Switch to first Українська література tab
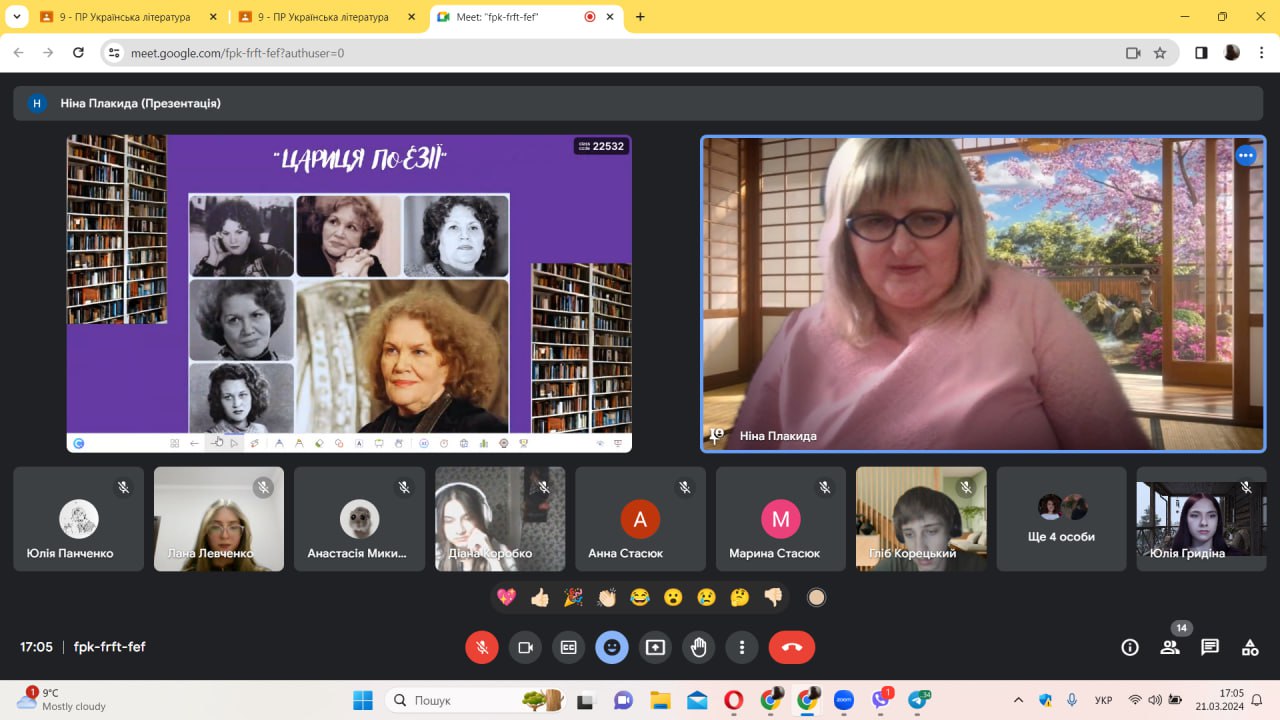This screenshot has width=1280, height=720. point(127,17)
